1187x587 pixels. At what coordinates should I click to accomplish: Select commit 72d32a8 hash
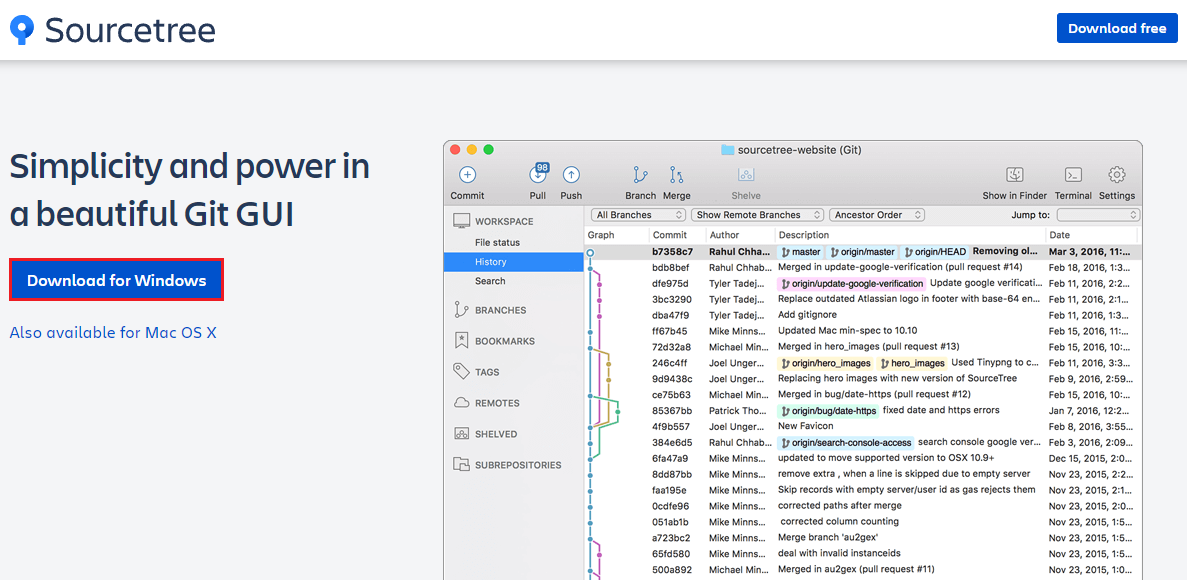671,347
